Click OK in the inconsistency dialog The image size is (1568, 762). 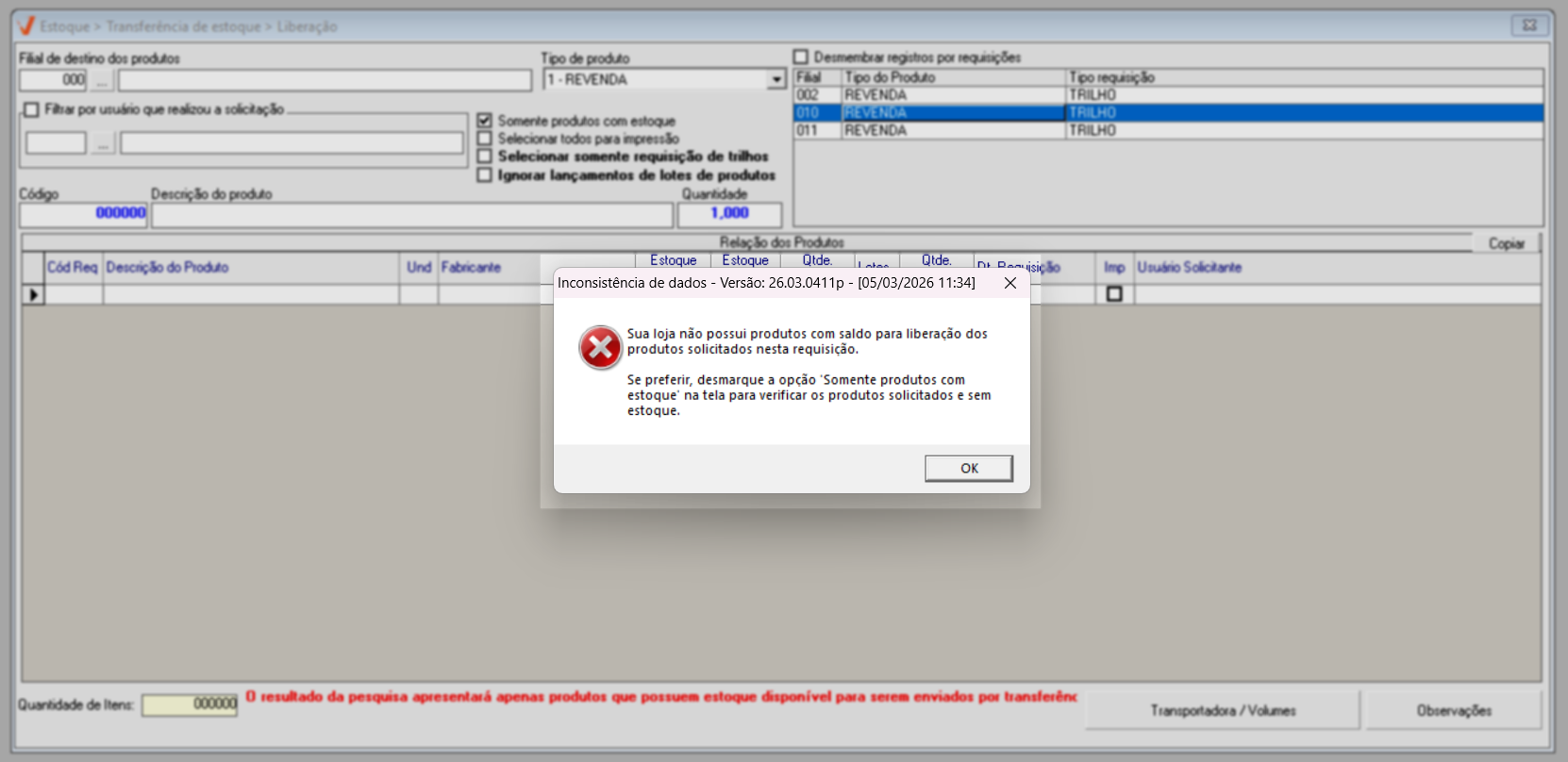point(969,468)
